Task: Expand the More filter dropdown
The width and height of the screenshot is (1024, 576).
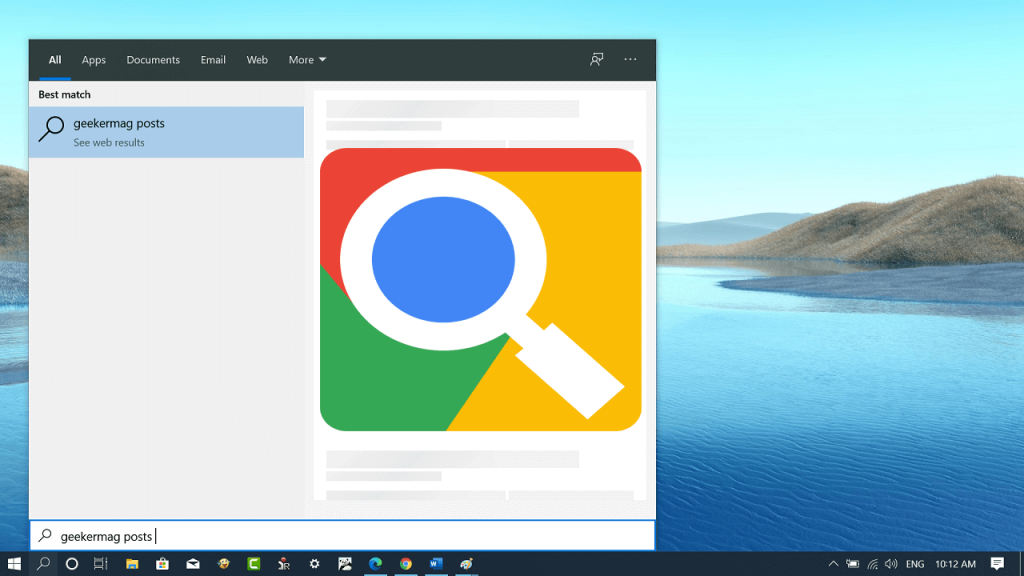Action: click(308, 59)
